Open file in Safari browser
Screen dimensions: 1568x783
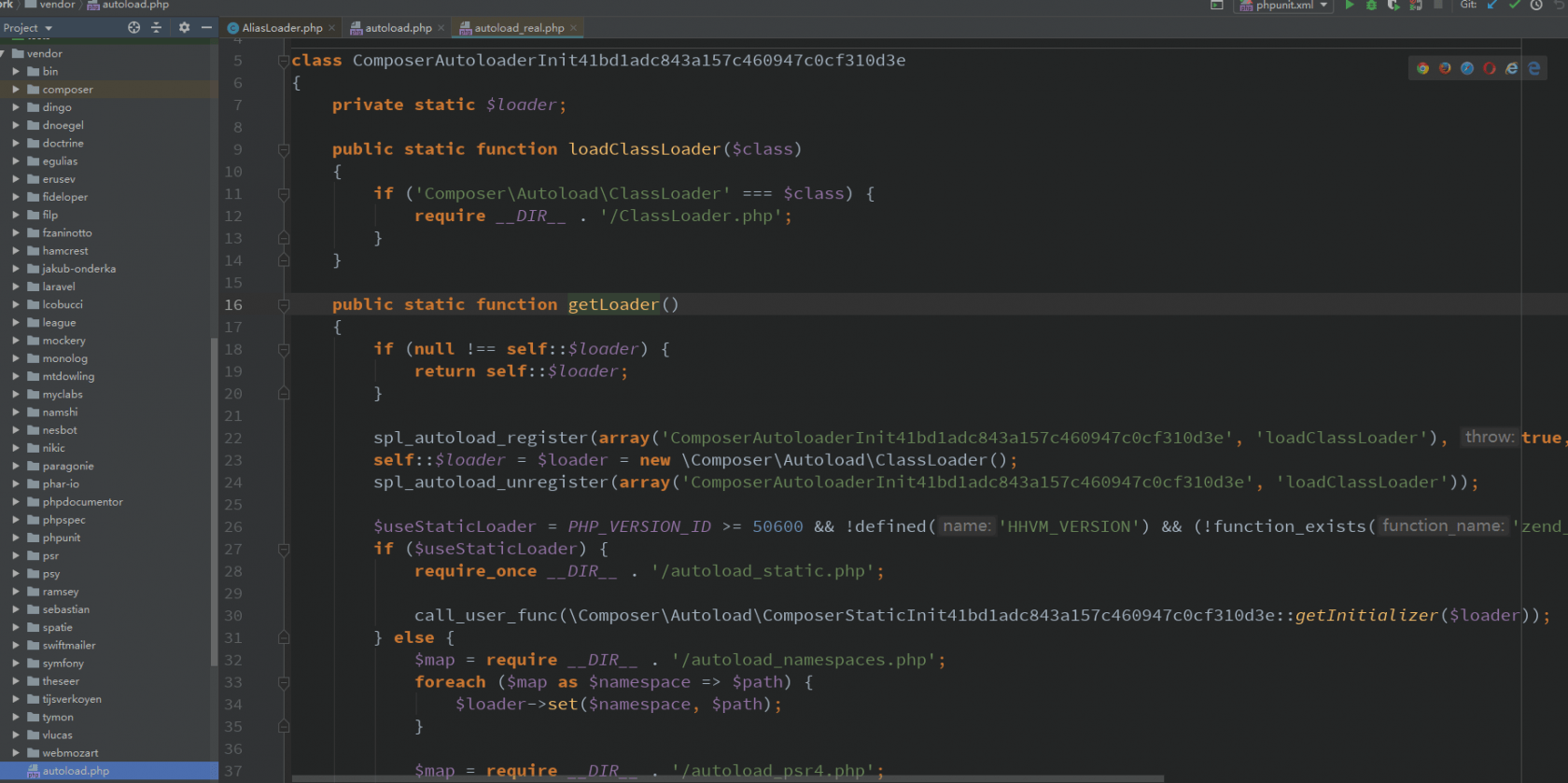[1467, 68]
